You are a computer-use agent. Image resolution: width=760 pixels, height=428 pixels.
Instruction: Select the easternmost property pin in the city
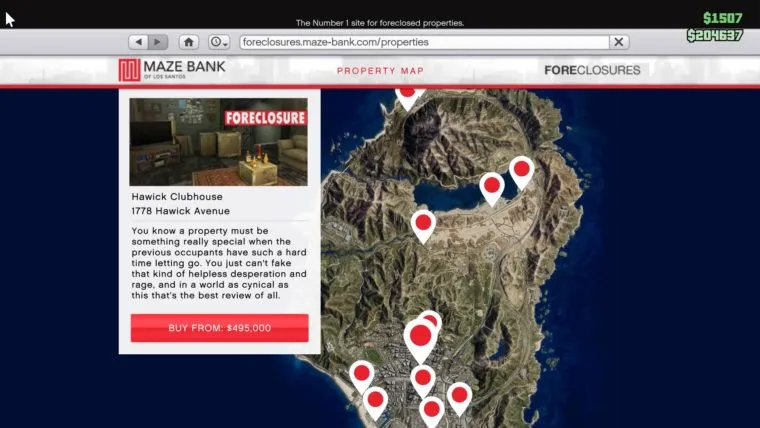click(459, 396)
